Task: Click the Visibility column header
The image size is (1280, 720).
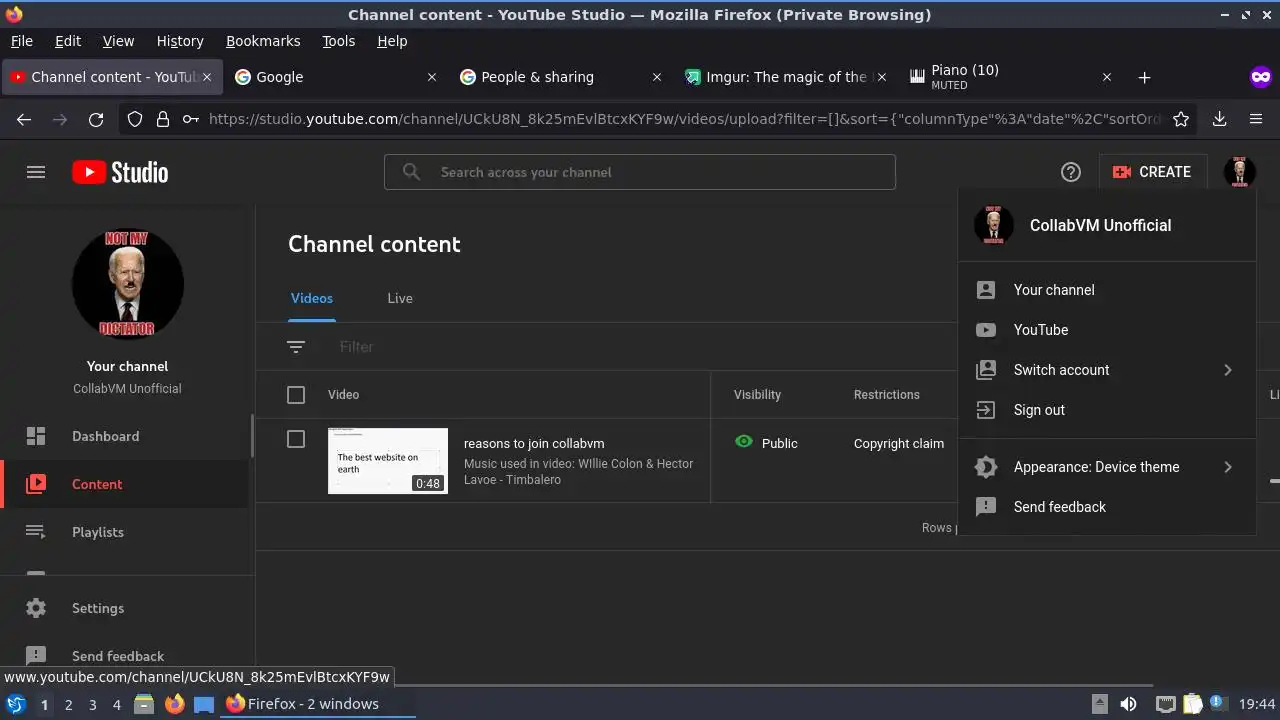Action: pyautogui.click(x=757, y=395)
